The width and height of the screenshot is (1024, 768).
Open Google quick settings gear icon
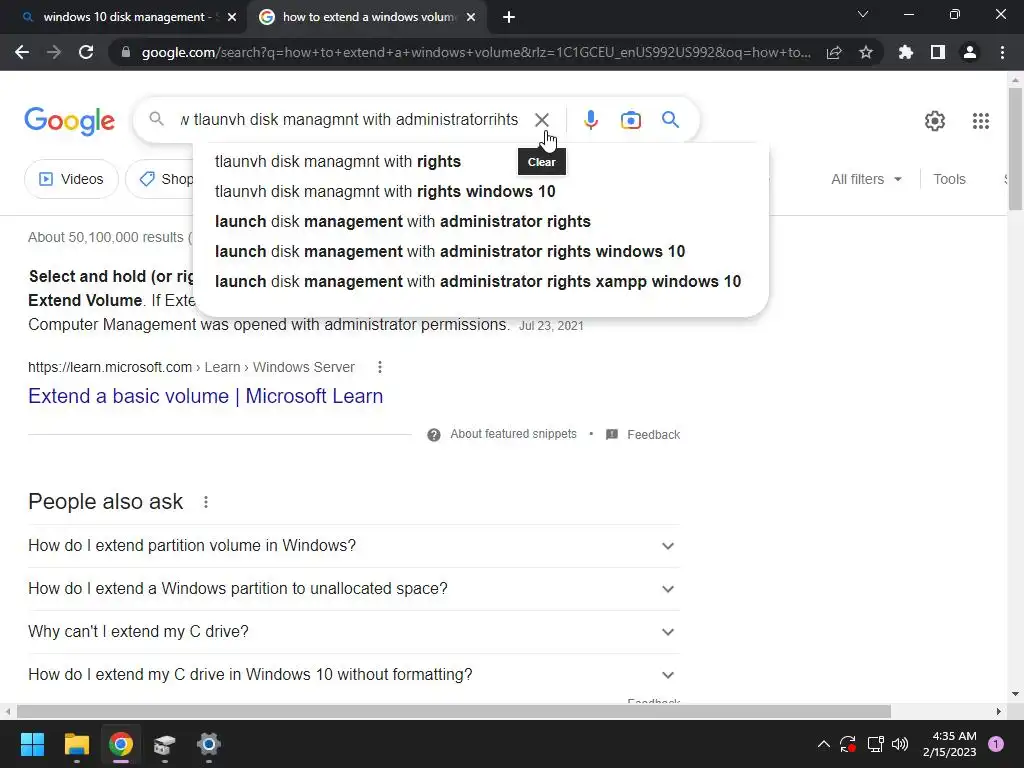click(x=935, y=121)
